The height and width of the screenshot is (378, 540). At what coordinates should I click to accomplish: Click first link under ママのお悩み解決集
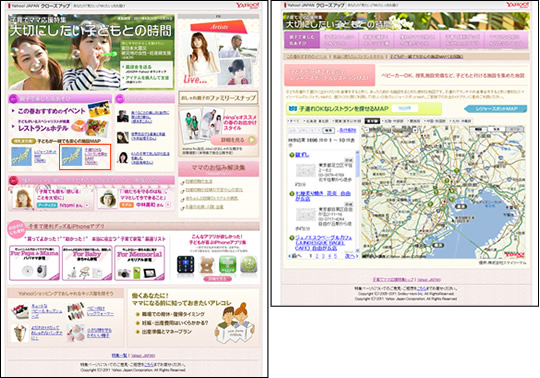(199, 181)
